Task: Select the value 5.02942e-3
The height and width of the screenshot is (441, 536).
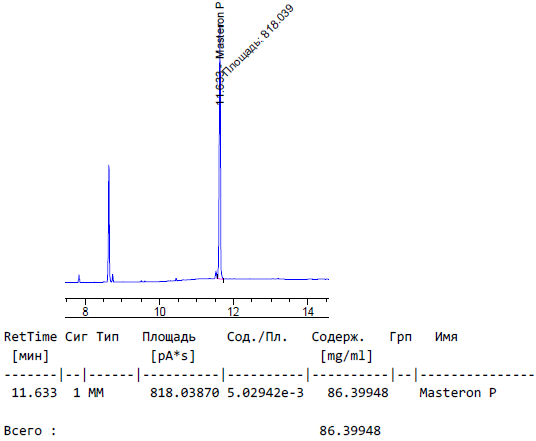Action: point(265,392)
